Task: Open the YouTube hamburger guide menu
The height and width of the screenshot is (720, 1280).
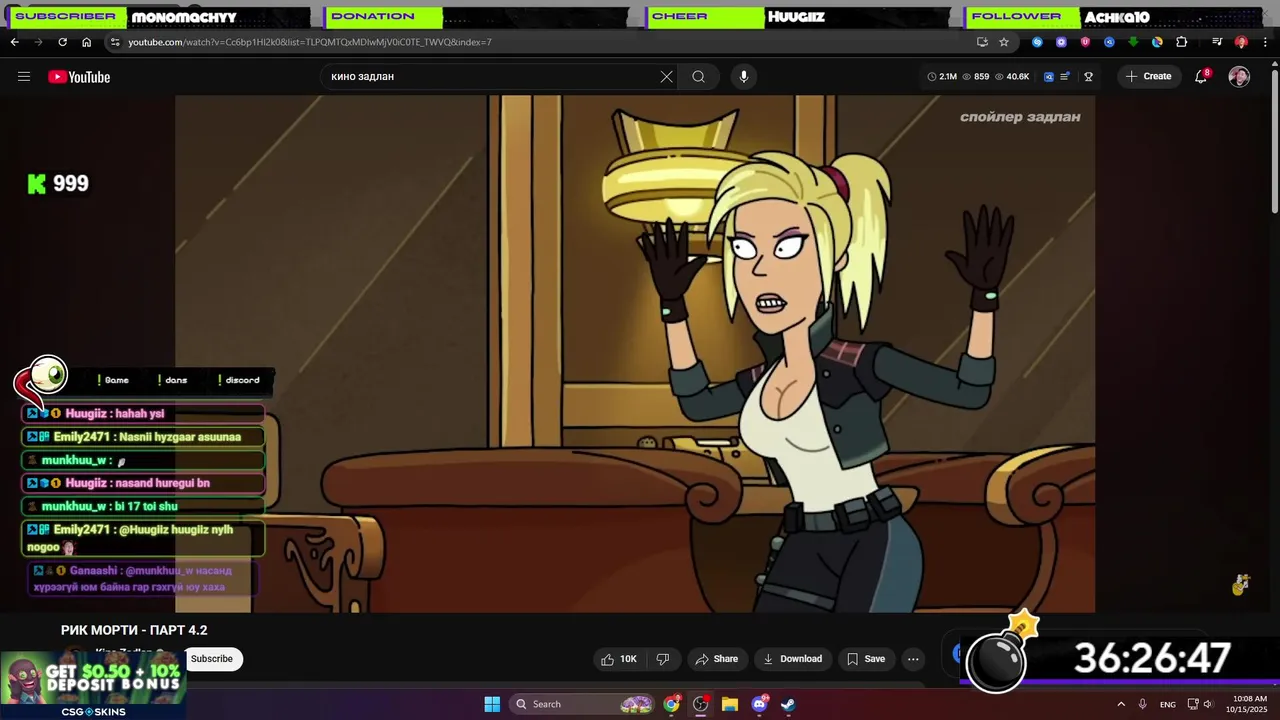Action: click(x=24, y=77)
